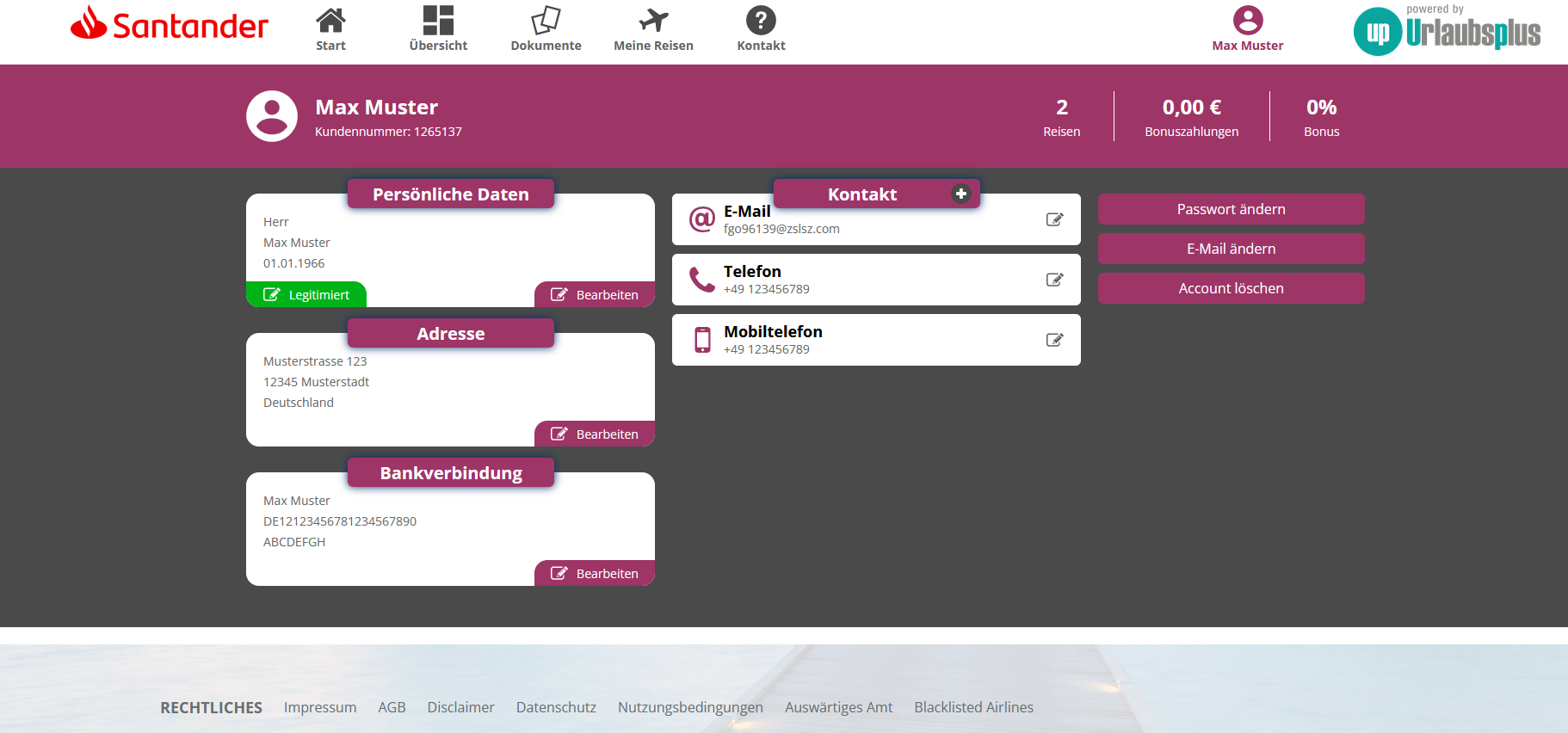1568x733 pixels.
Task: Click Account löschen button
Action: tap(1232, 288)
